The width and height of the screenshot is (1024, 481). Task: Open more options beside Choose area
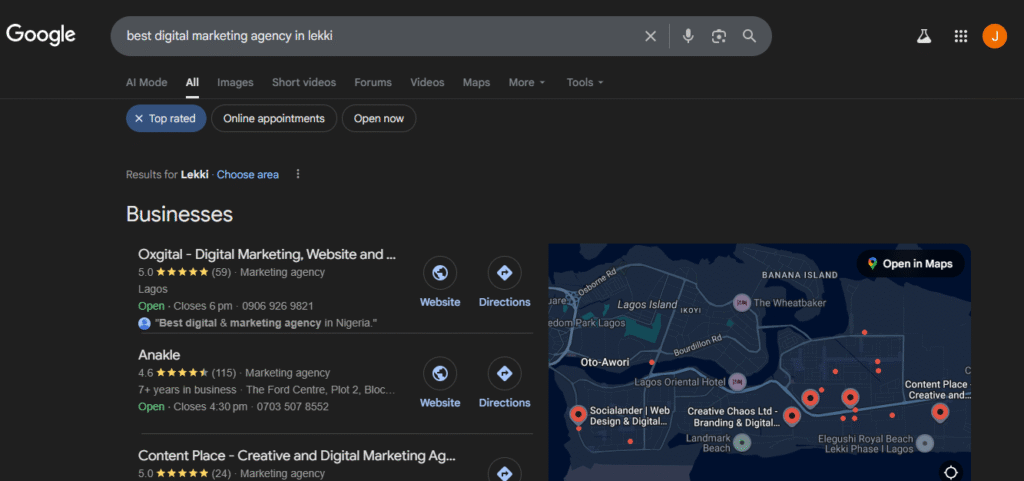297,174
